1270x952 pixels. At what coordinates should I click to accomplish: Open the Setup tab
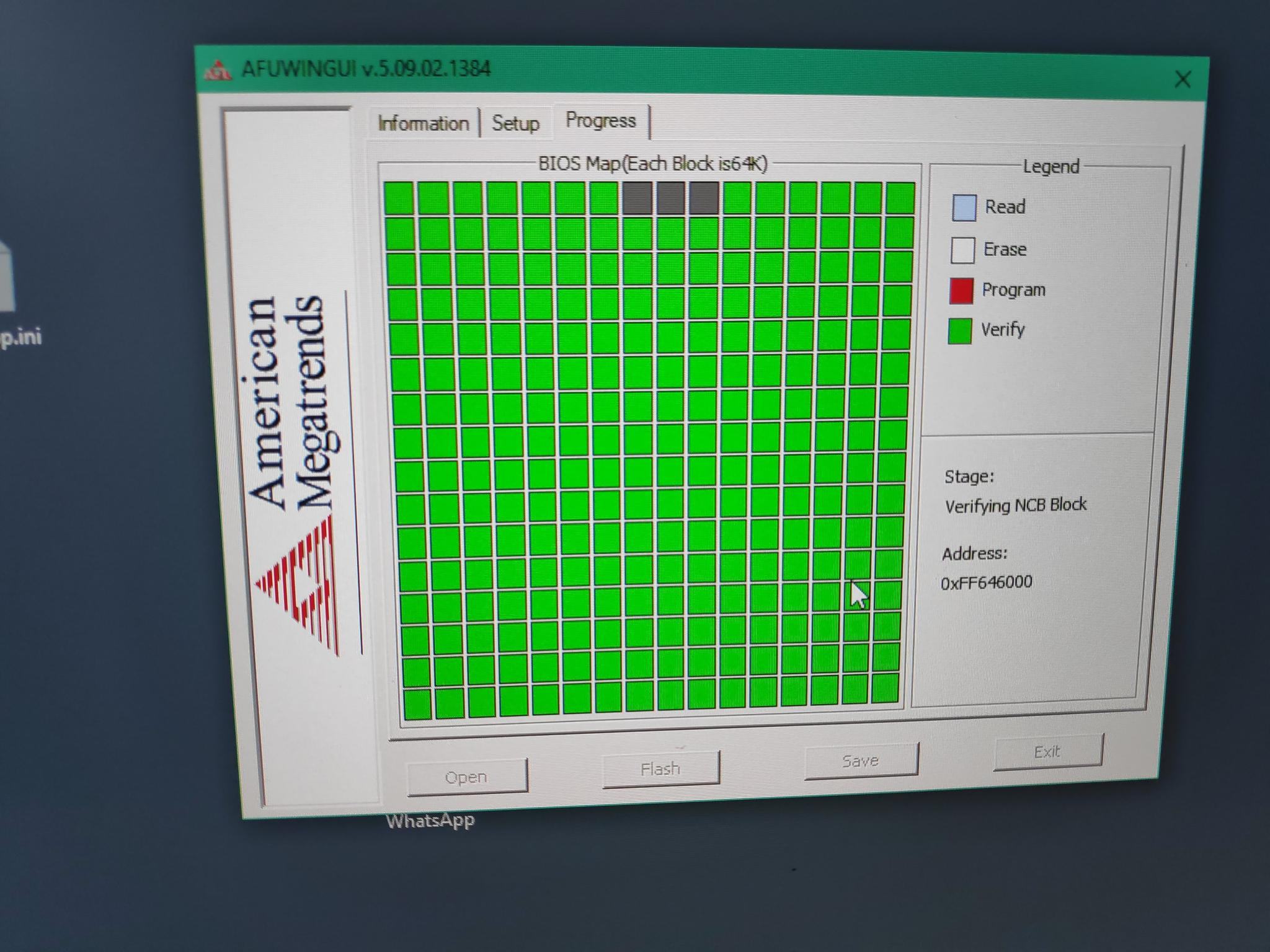point(515,123)
